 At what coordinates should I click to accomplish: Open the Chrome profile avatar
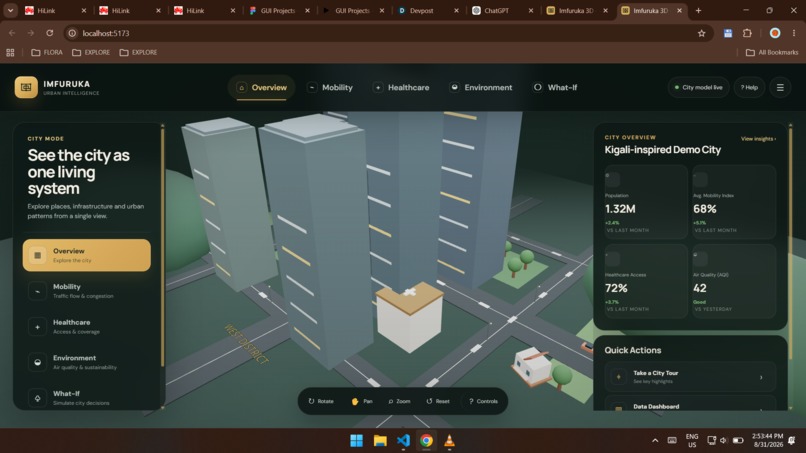coord(775,33)
